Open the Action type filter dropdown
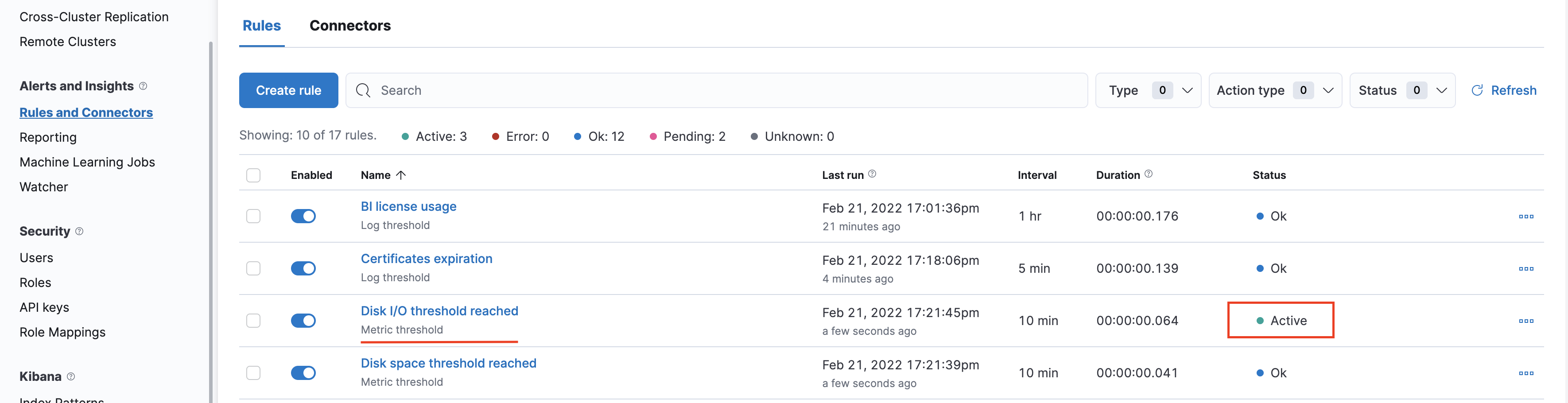The image size is (1568, 403). (1275, 91)
